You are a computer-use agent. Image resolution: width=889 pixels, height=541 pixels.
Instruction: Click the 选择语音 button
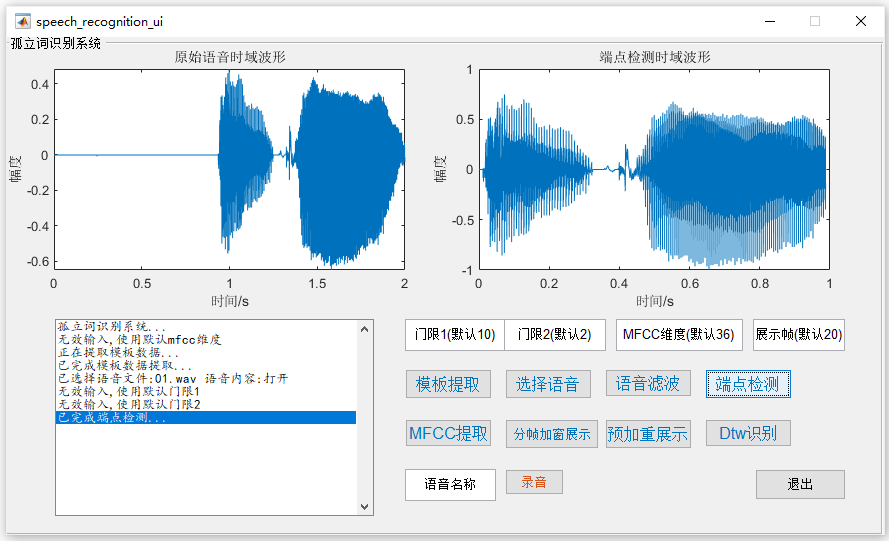tap(548, 384)
